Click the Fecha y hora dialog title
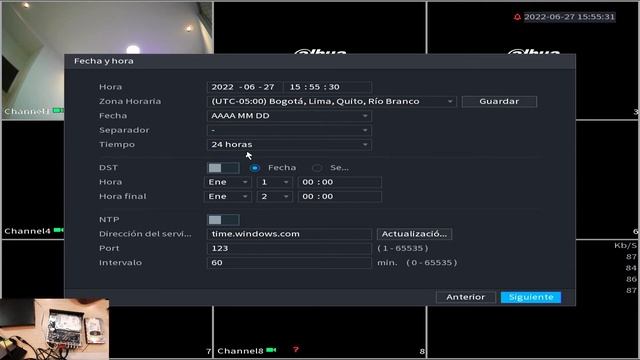Viewport: 640px width, 360px height. click(x=104, y=61)
